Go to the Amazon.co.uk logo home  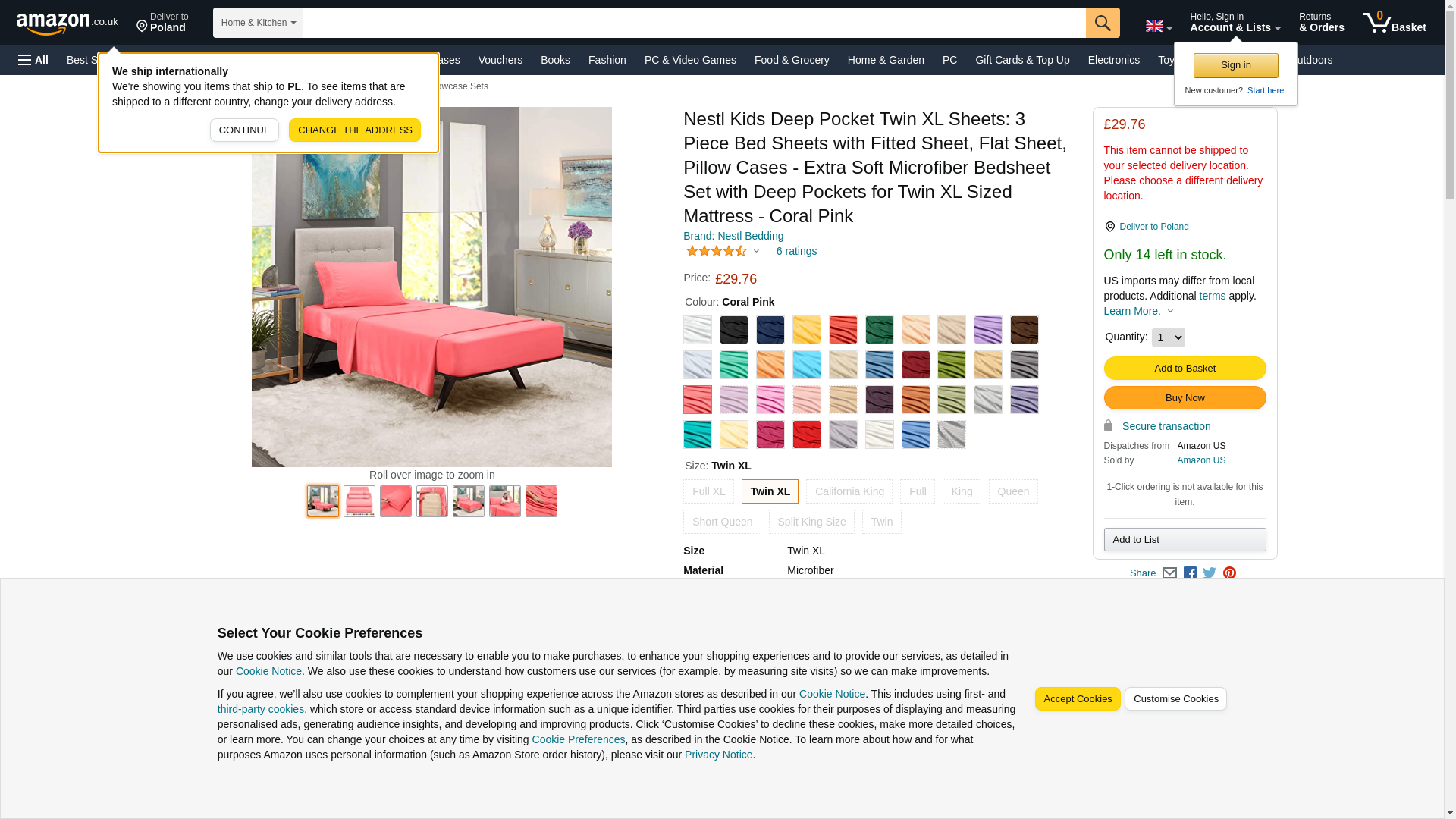pyautogui.click(x=67, y=23)
